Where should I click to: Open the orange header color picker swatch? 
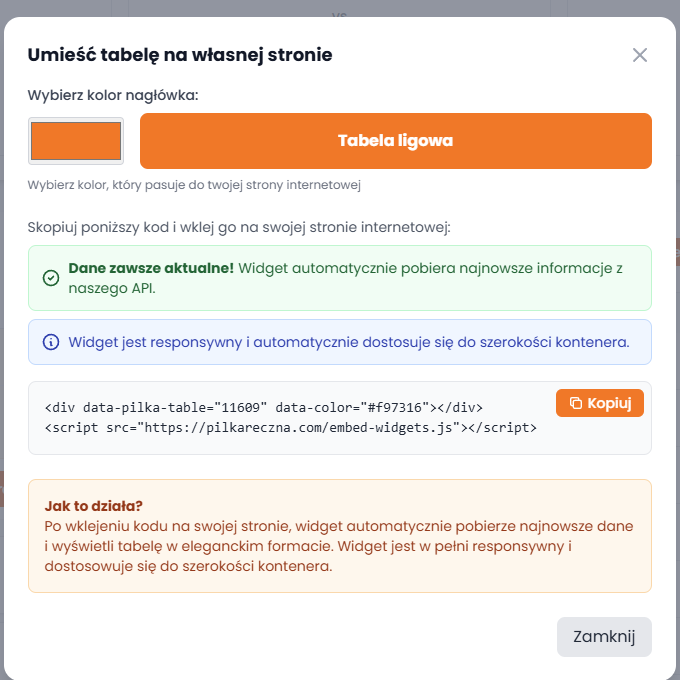coord(76,141)
